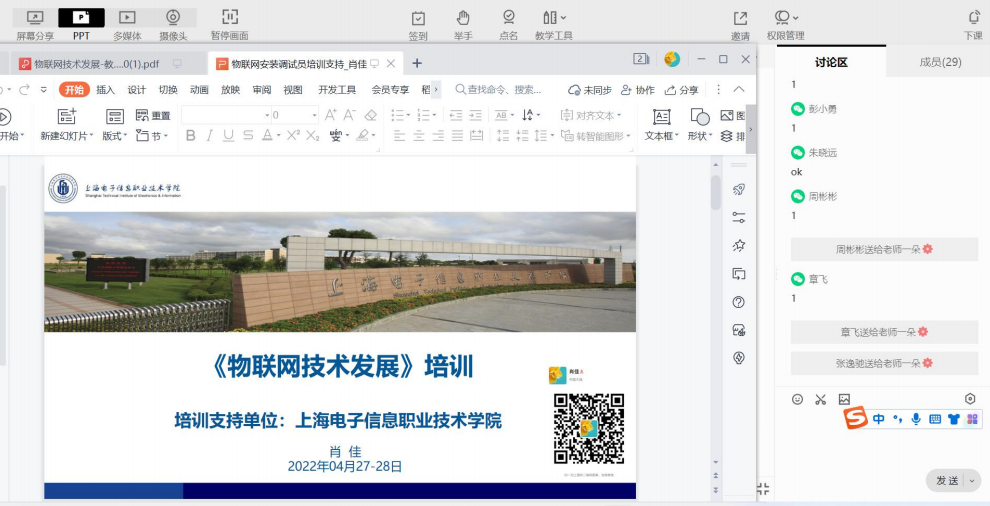Switch to the 成员(29) tab

(939, 62)
